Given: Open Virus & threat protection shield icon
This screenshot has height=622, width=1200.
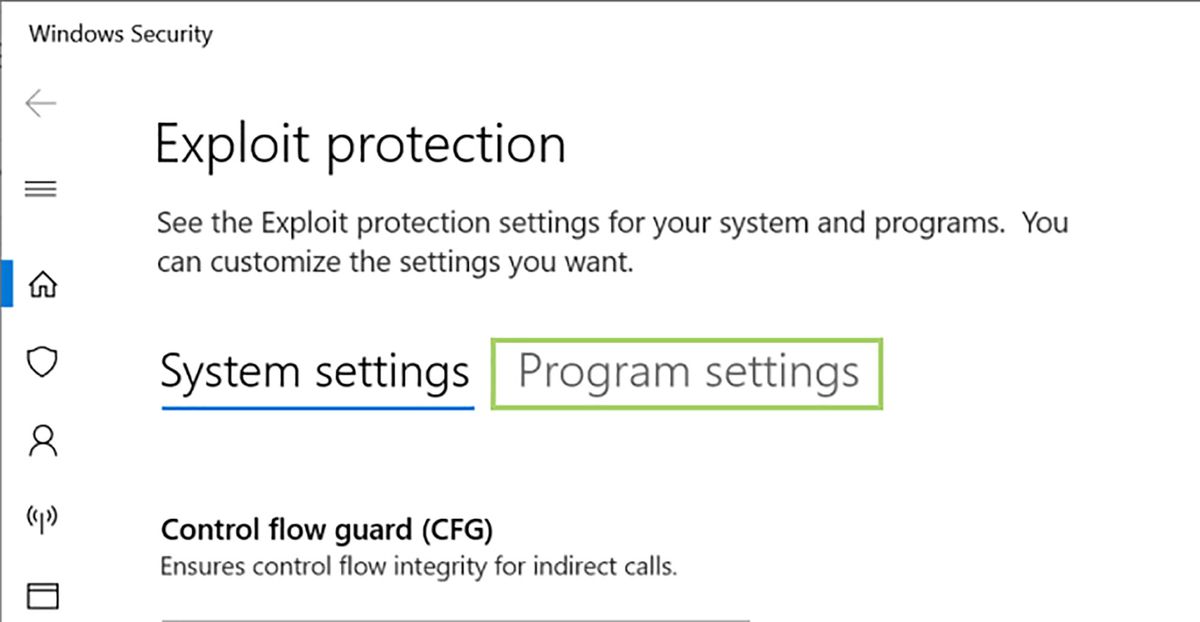Looking at the screenshot, I should (40, 363).
